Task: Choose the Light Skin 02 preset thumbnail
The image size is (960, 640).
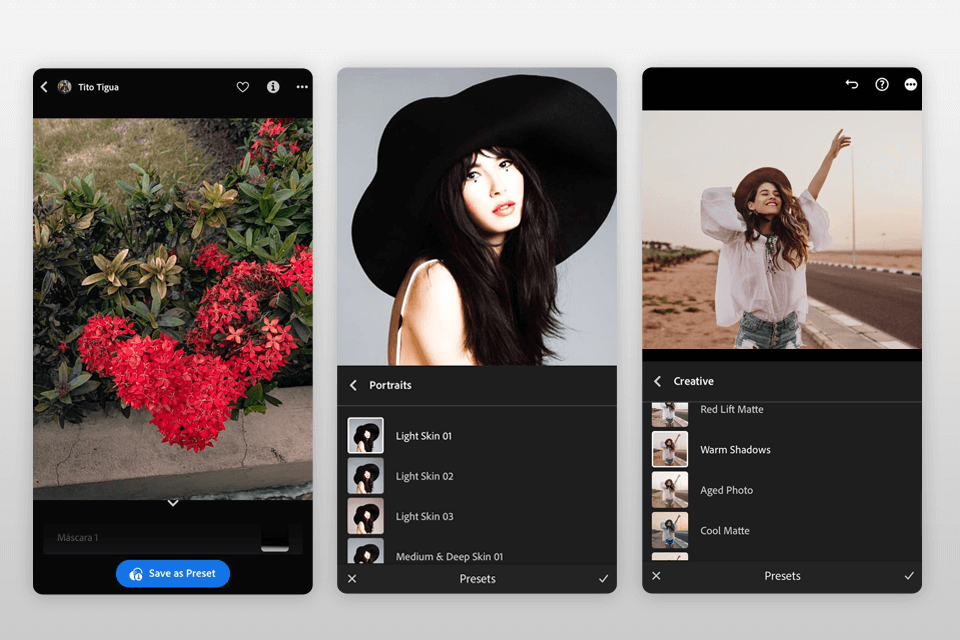Action: [x=366, y=476]
